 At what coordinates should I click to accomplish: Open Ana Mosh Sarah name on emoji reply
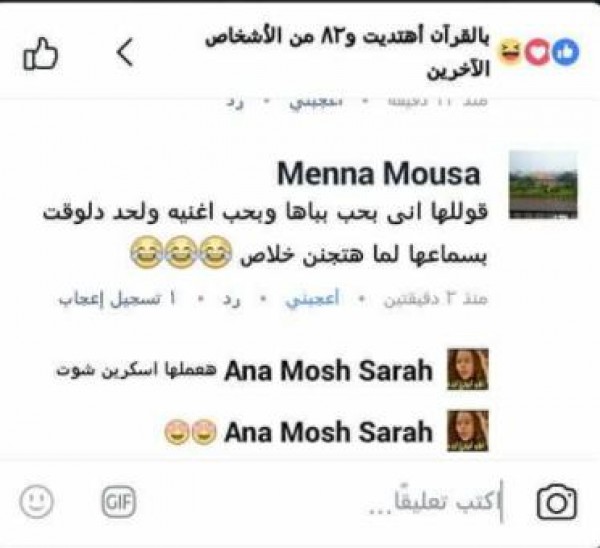pyautogui.click(x=329, y=432)
